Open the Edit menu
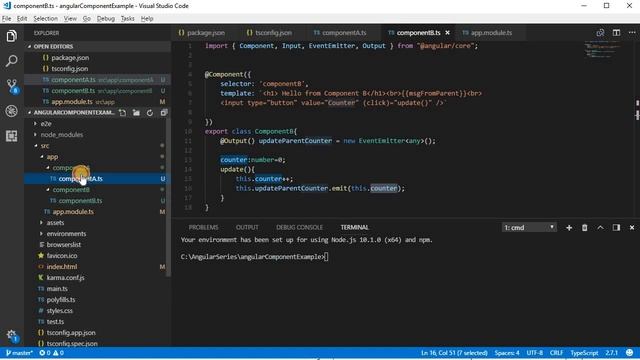This screenshot has width=640, height=360. (22, 18)
